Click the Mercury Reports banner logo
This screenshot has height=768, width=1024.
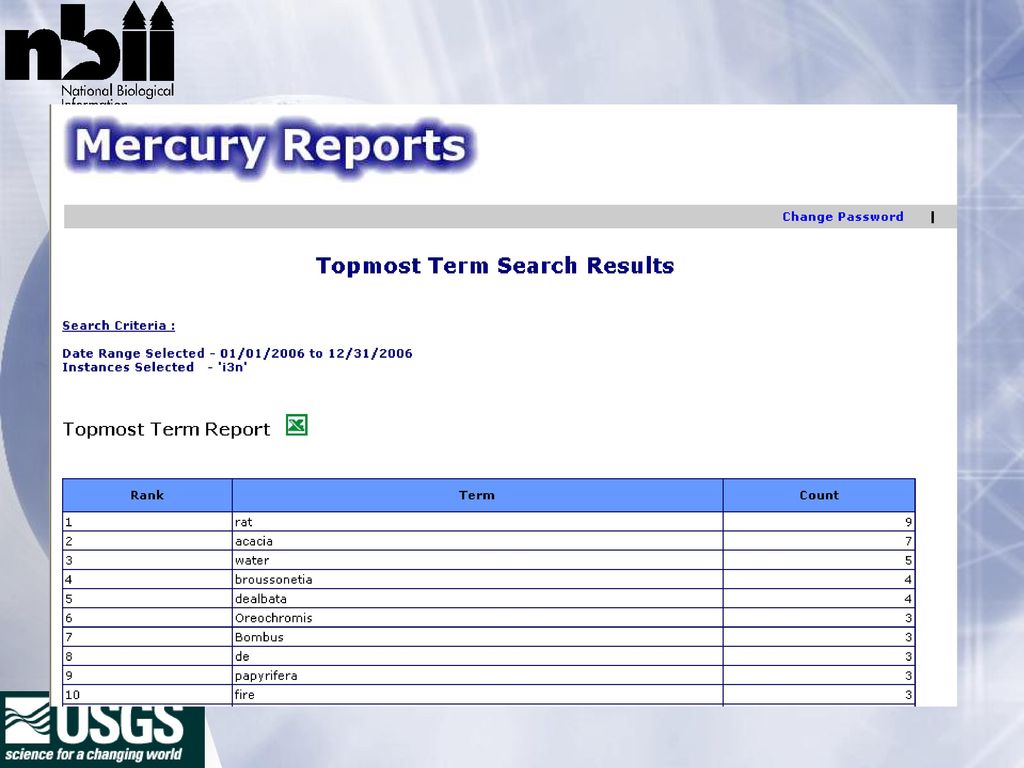pos(270,146)
